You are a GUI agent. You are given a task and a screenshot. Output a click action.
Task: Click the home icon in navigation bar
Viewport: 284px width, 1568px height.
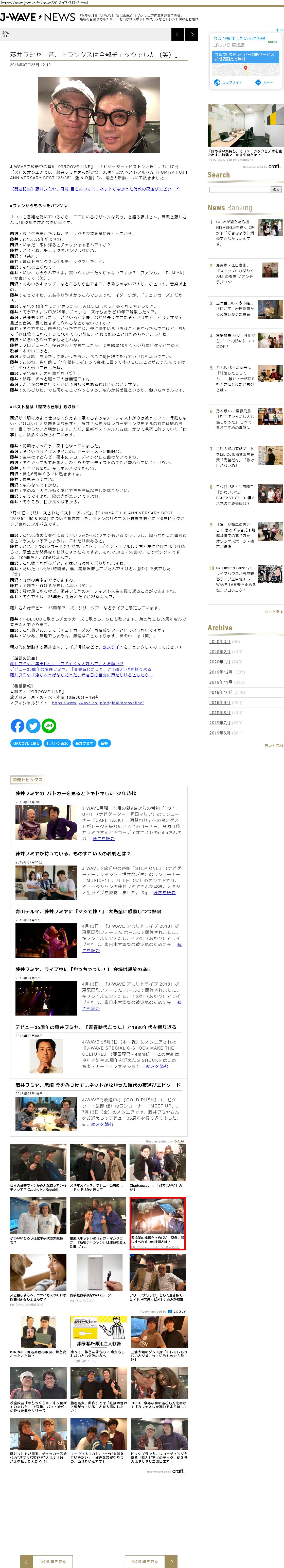click(6, 34)
